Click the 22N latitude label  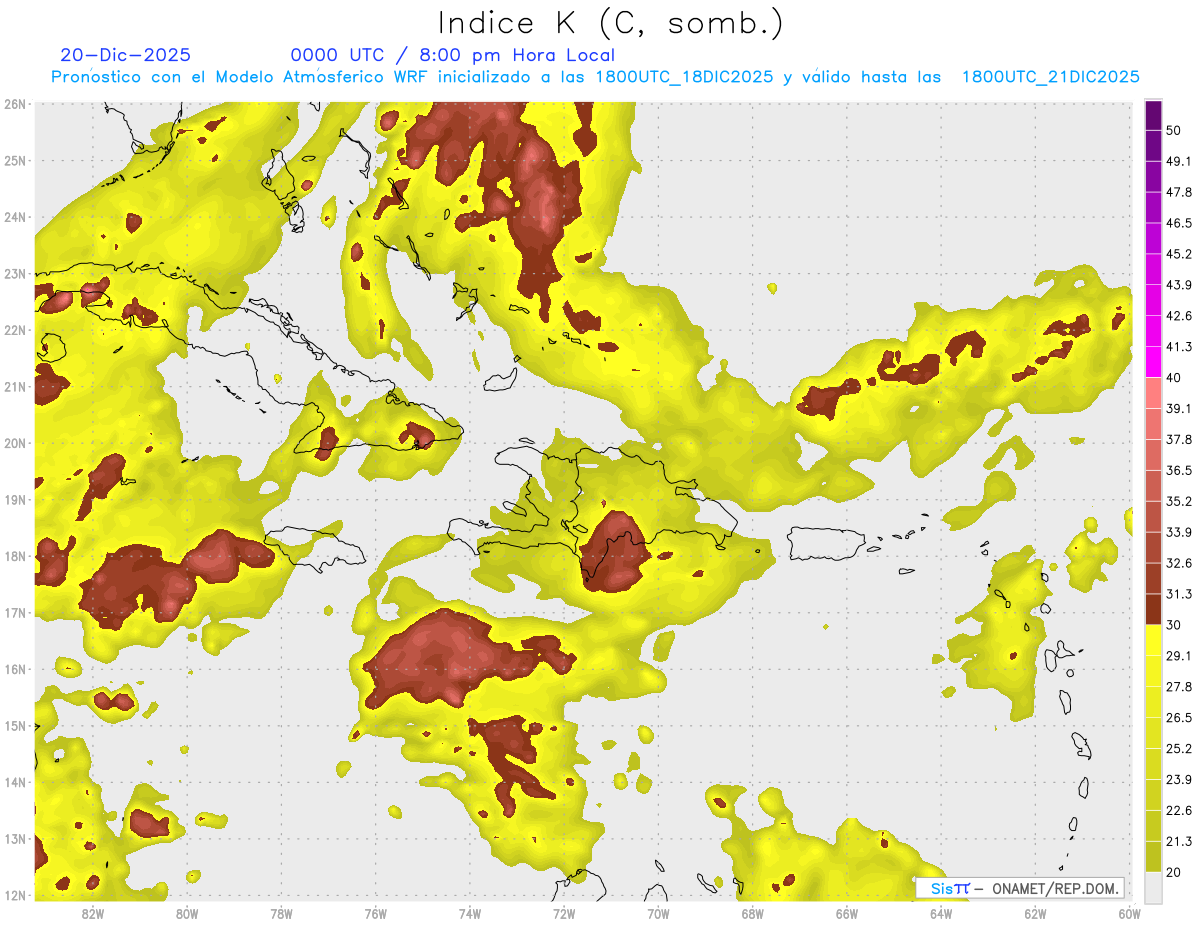(x=14, y=330)
